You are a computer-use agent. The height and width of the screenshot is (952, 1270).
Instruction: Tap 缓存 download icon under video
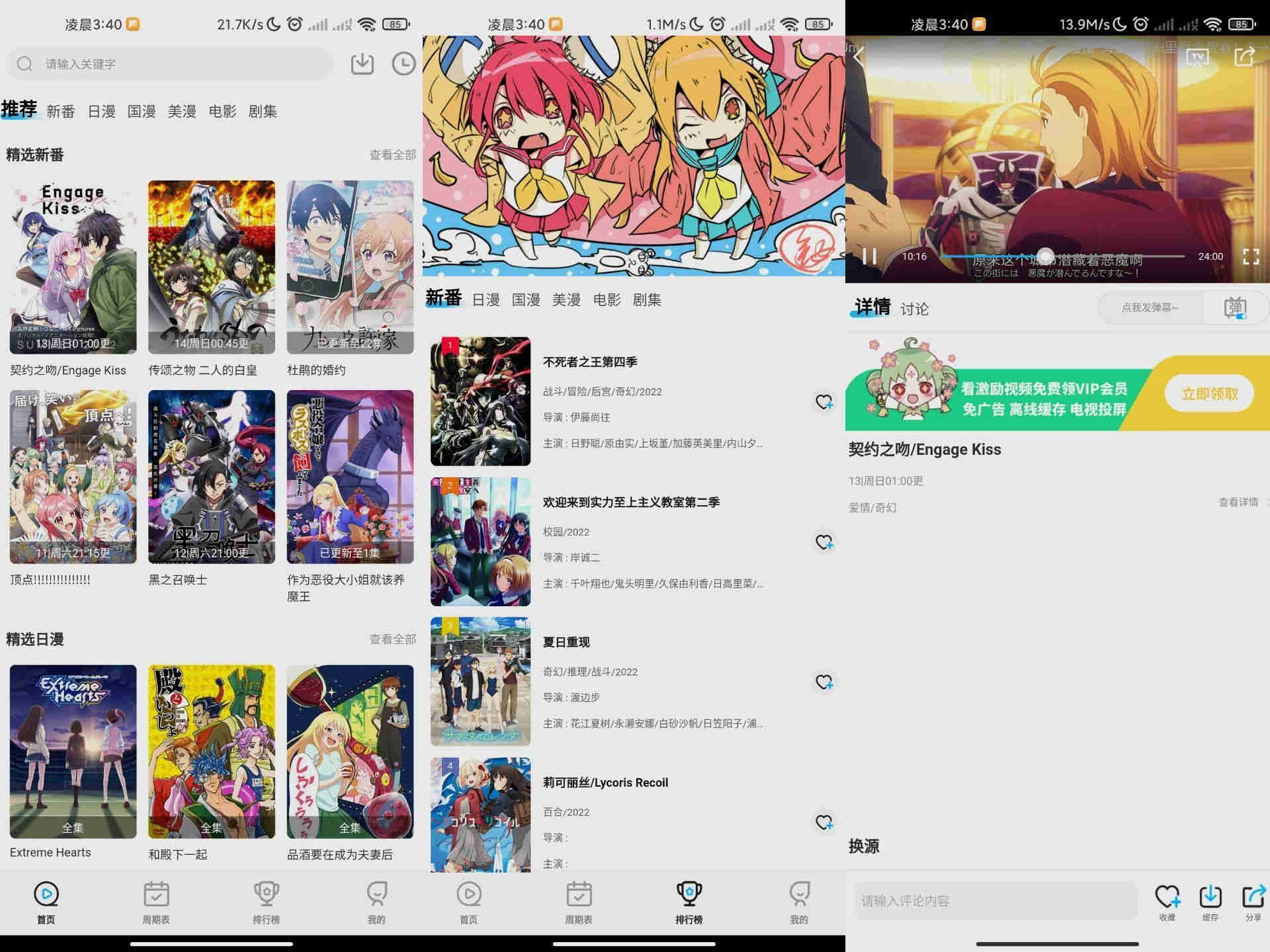tap(1210, 902)
